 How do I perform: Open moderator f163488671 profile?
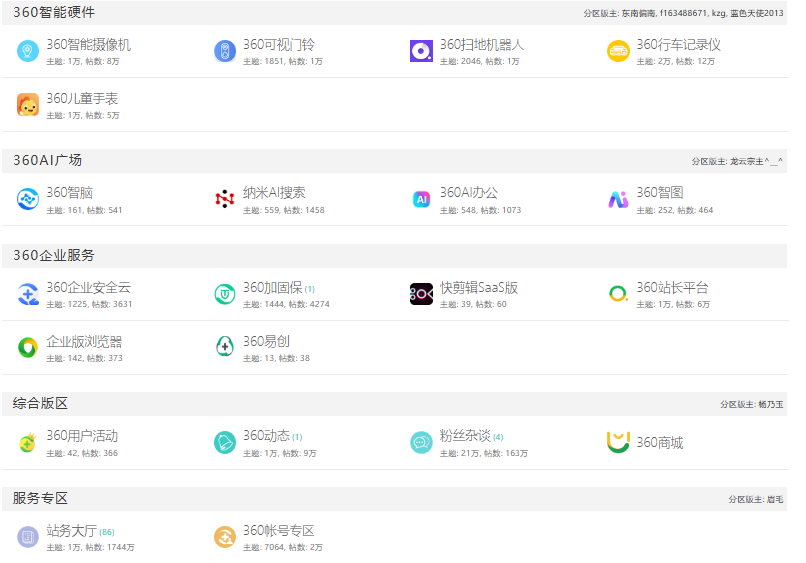(x=683, y=13)
